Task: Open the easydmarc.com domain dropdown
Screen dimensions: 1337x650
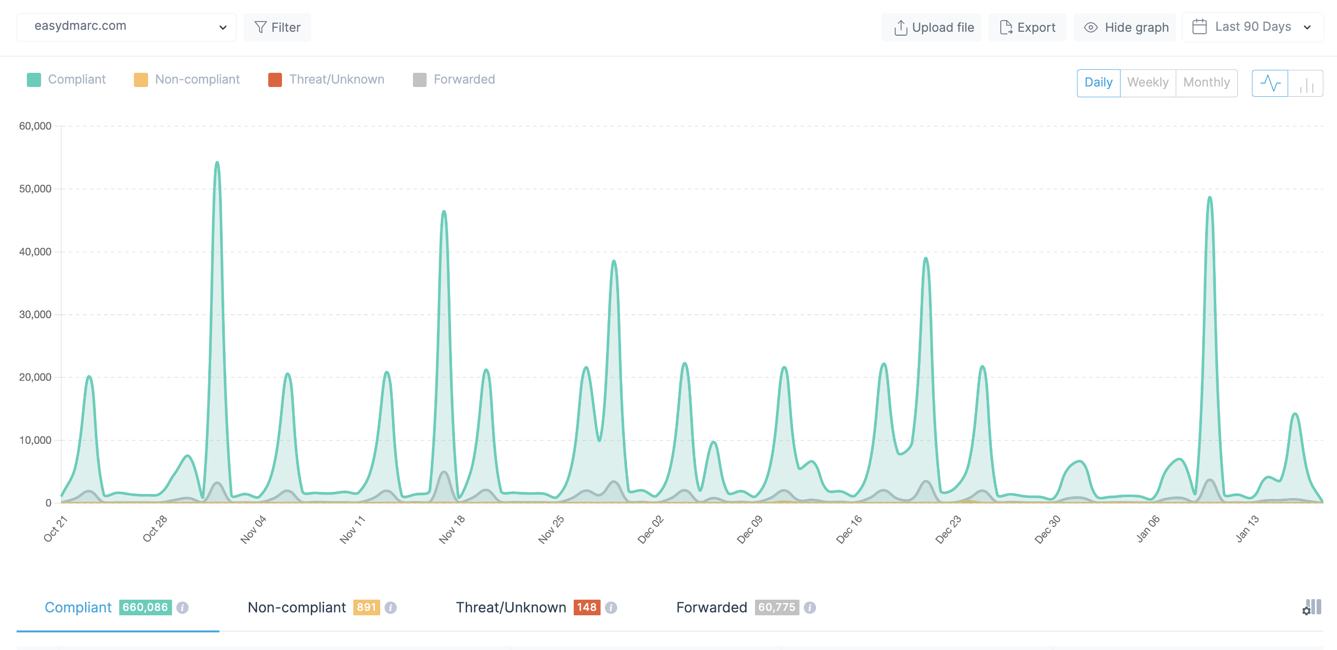Action: point(126,27)
